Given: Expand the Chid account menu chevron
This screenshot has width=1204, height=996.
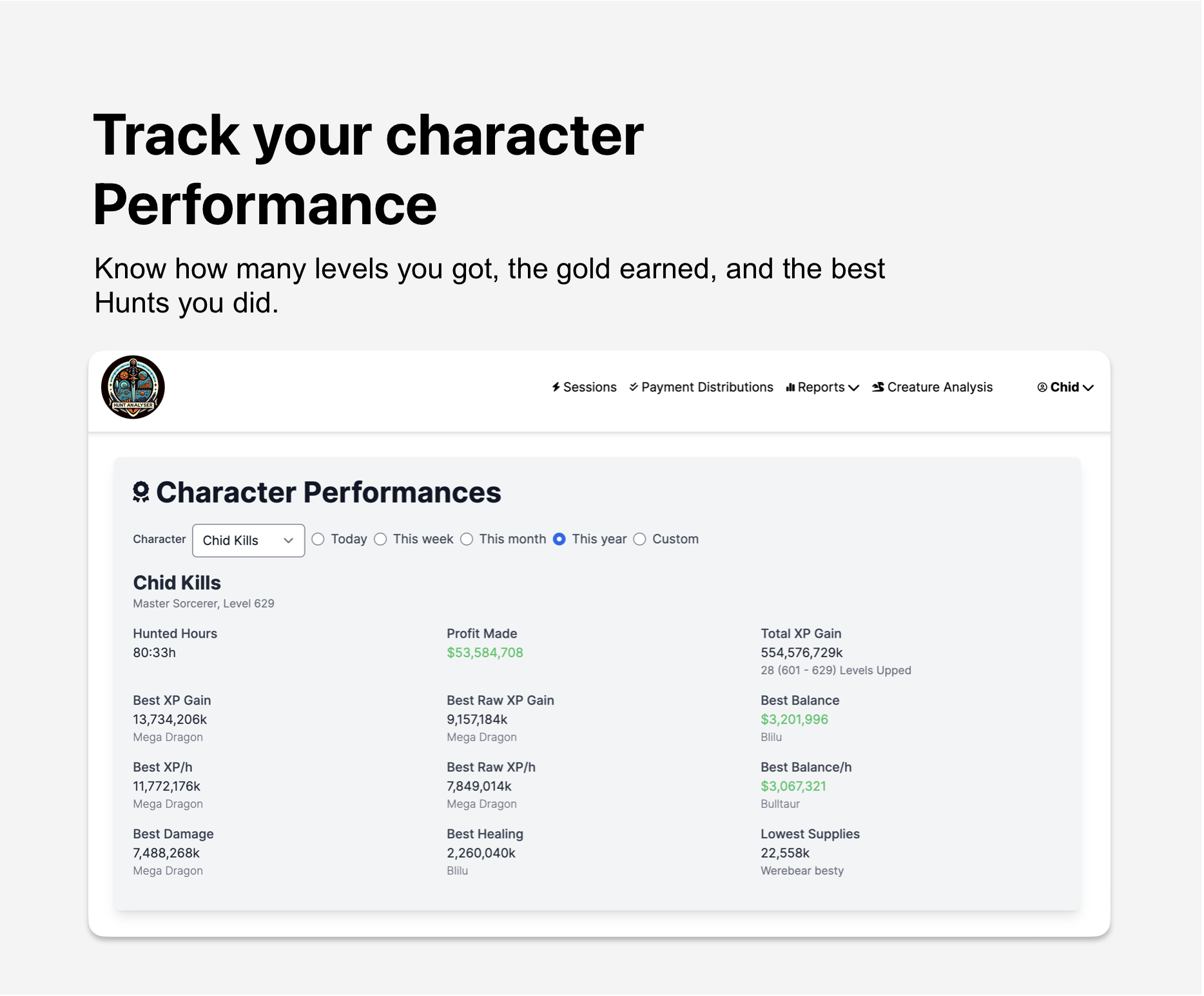Looking at the screenshot, I should click(1089, 388).
